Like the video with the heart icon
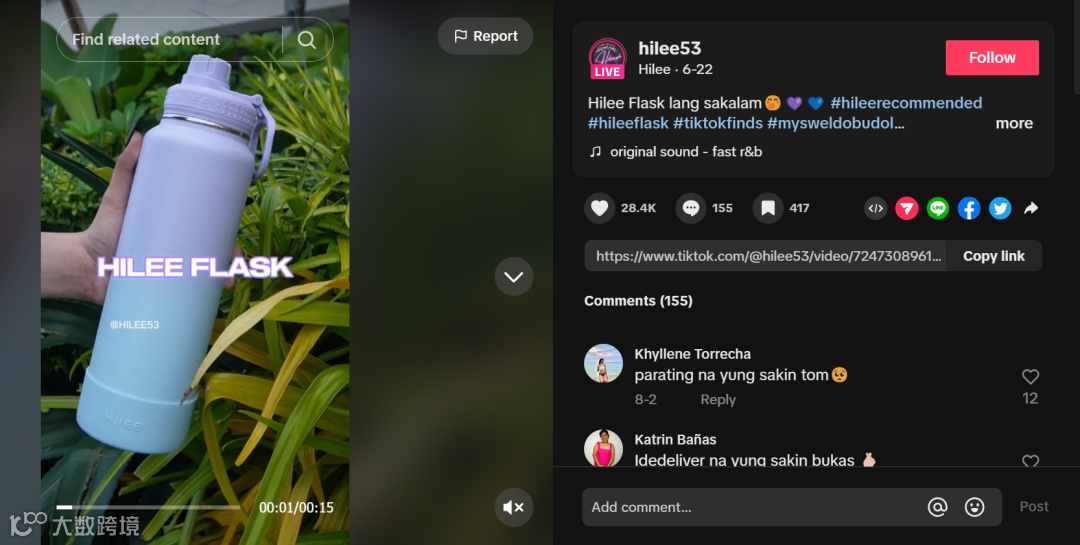This screenshot has height=545, width=1080. [x=599, y=208]
